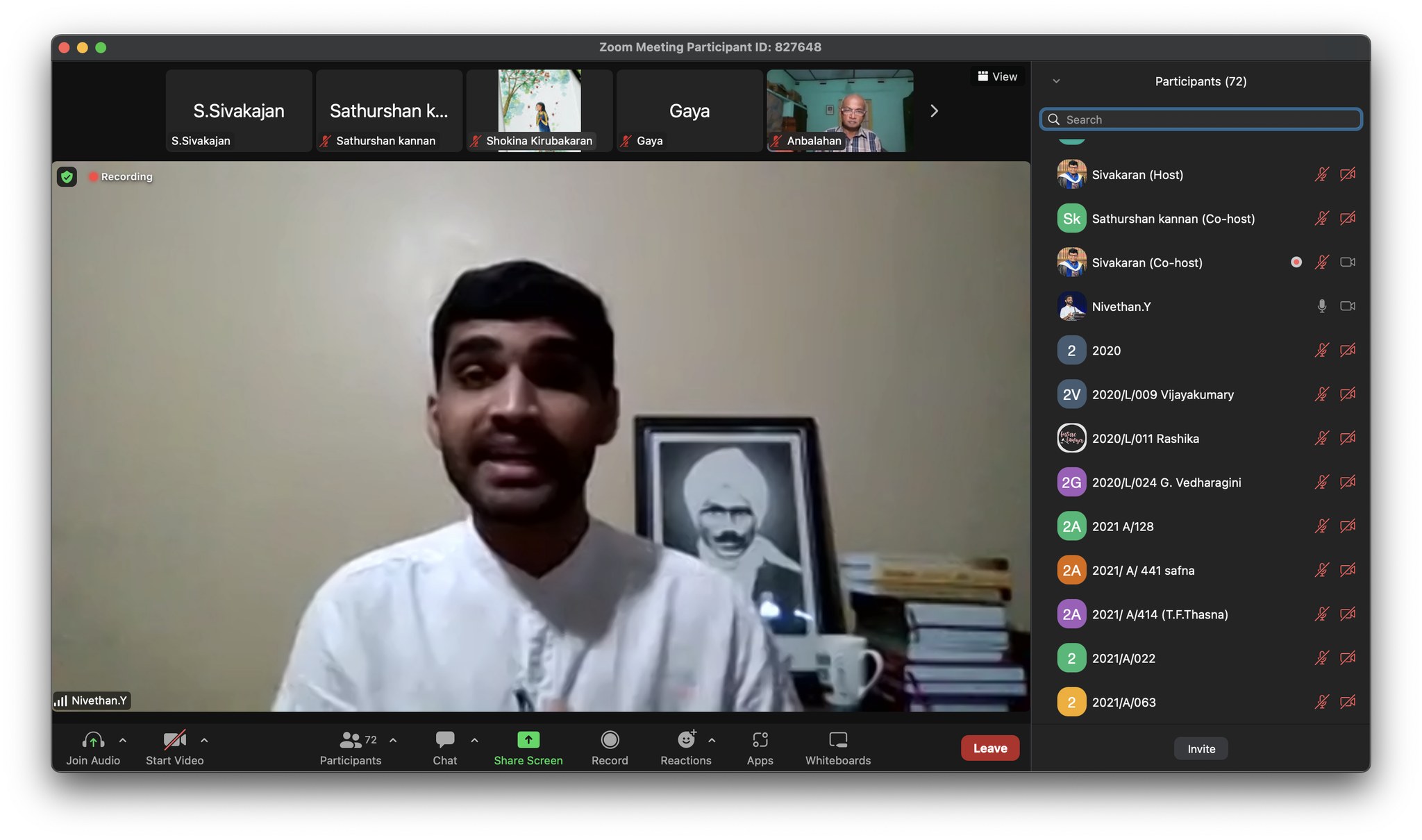Screen dimensions: 1422x840
Task: Click the main speaker video of Nivethan.Y
Action: [x=541, y=436]
